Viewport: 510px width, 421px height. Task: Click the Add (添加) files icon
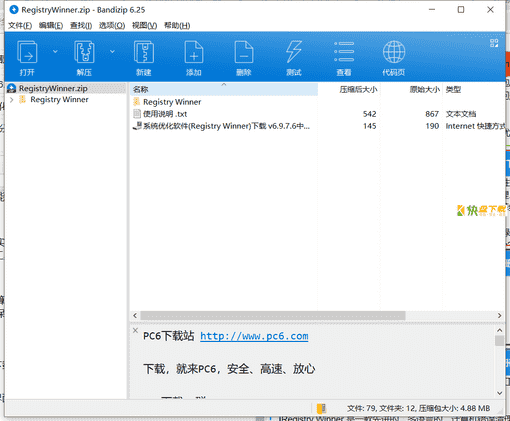pyautogui.click(x=194, y=52)
